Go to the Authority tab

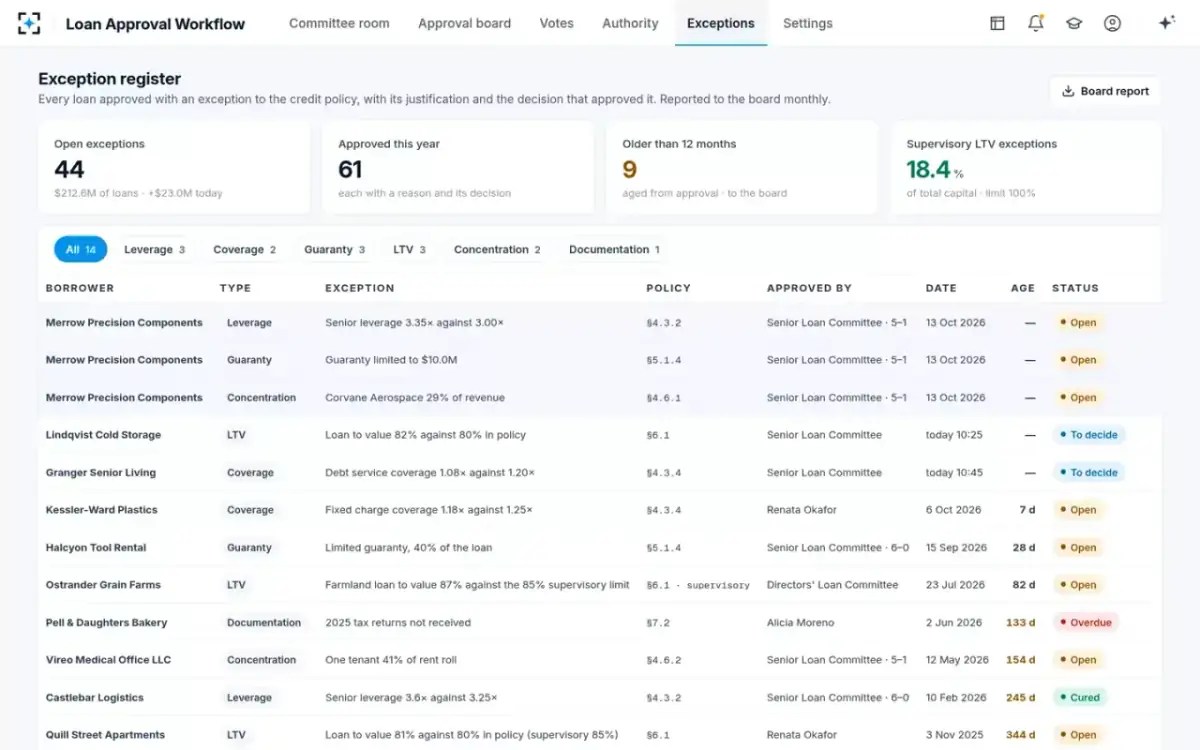[630, 23]
